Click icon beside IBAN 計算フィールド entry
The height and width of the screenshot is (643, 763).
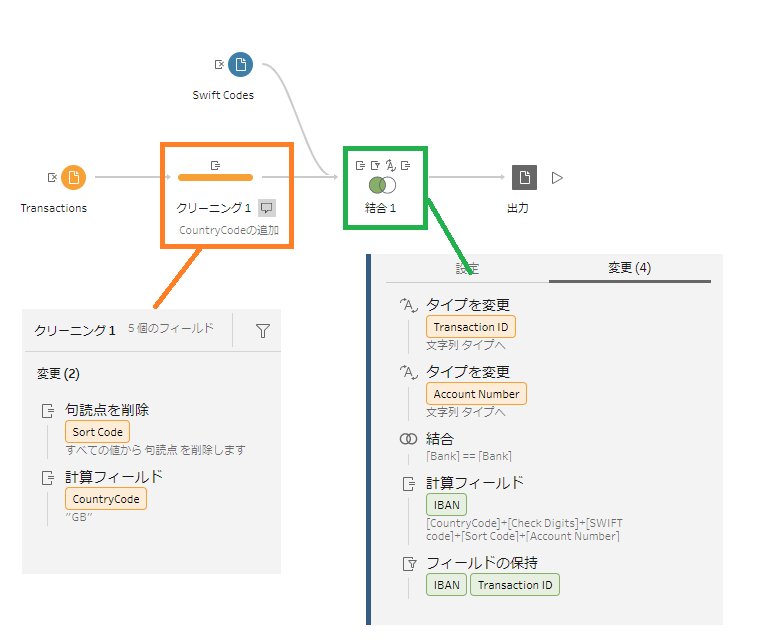(409, 484)
